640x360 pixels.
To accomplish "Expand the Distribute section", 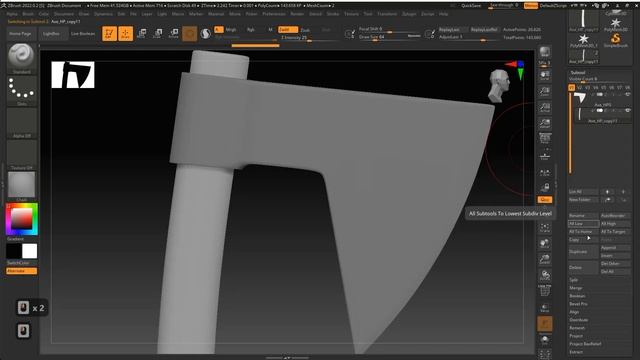I will [579, 320].
